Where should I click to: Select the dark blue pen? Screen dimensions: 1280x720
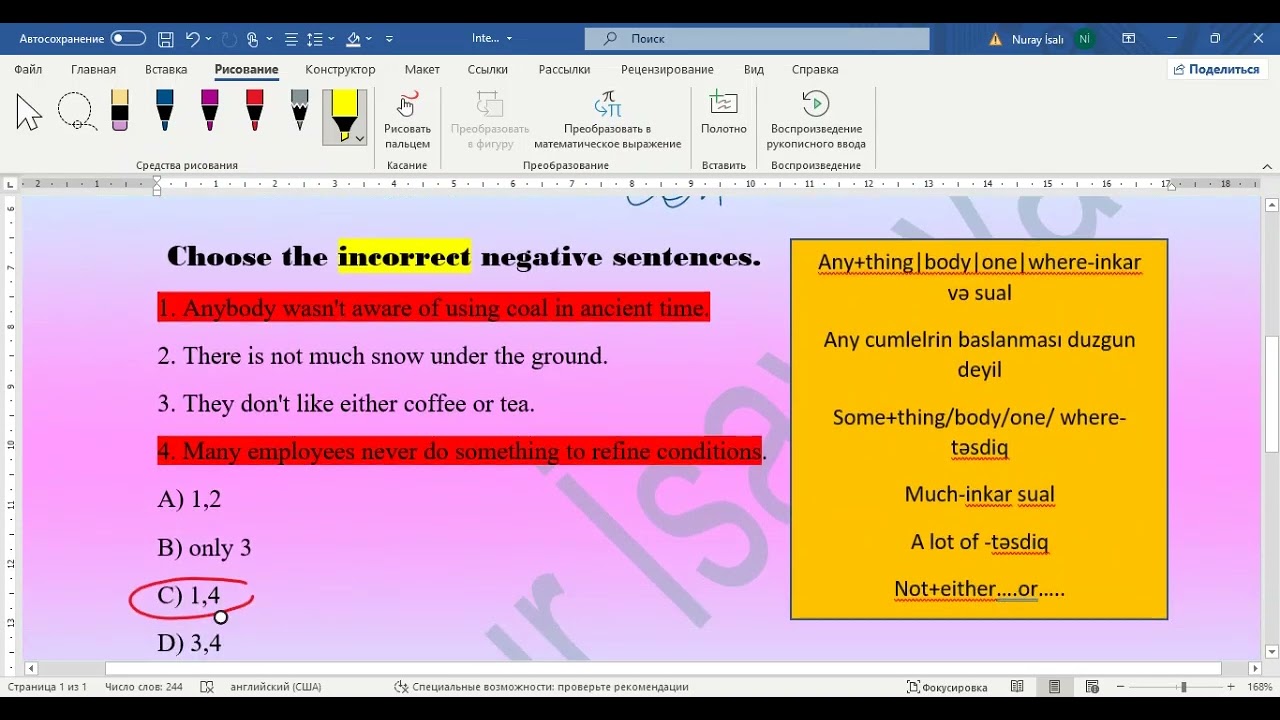(165, 111)
